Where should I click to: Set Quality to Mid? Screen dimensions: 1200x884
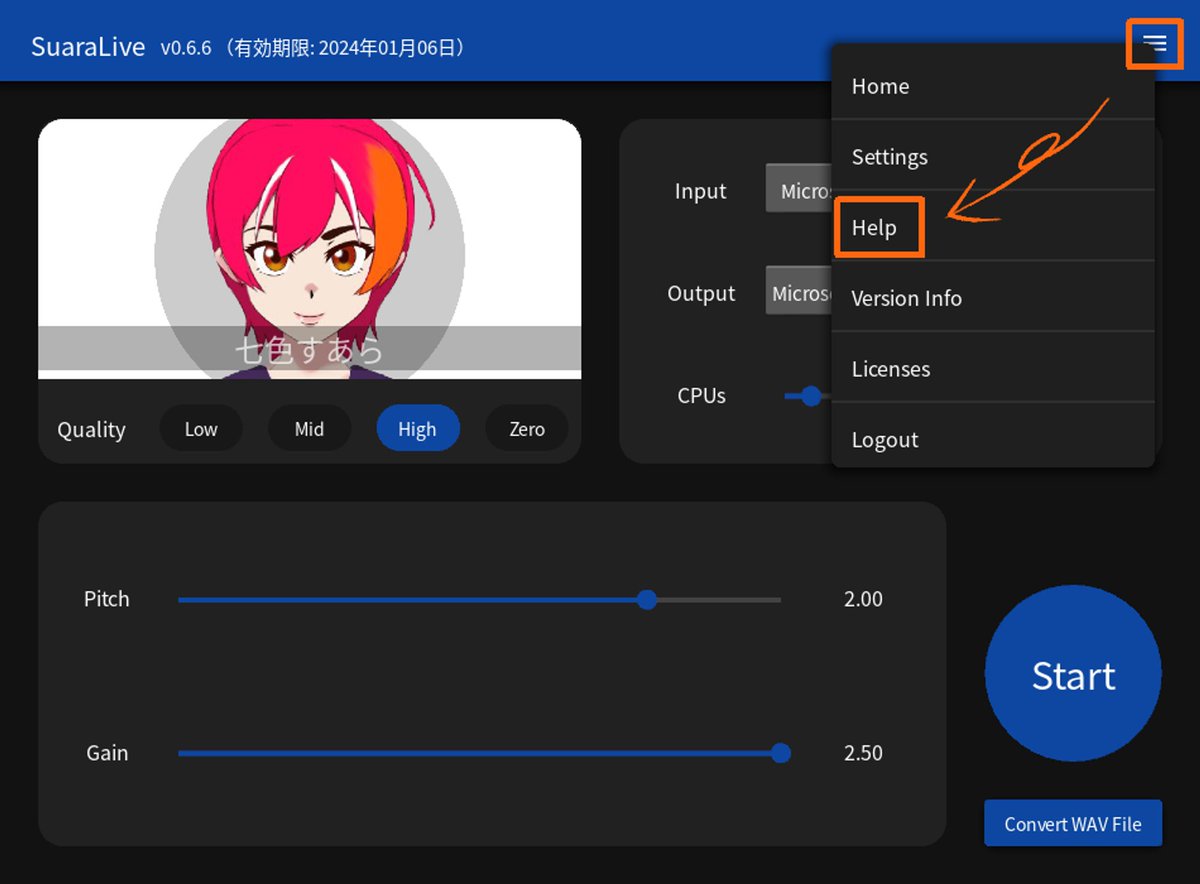click(x=309, y=429)
